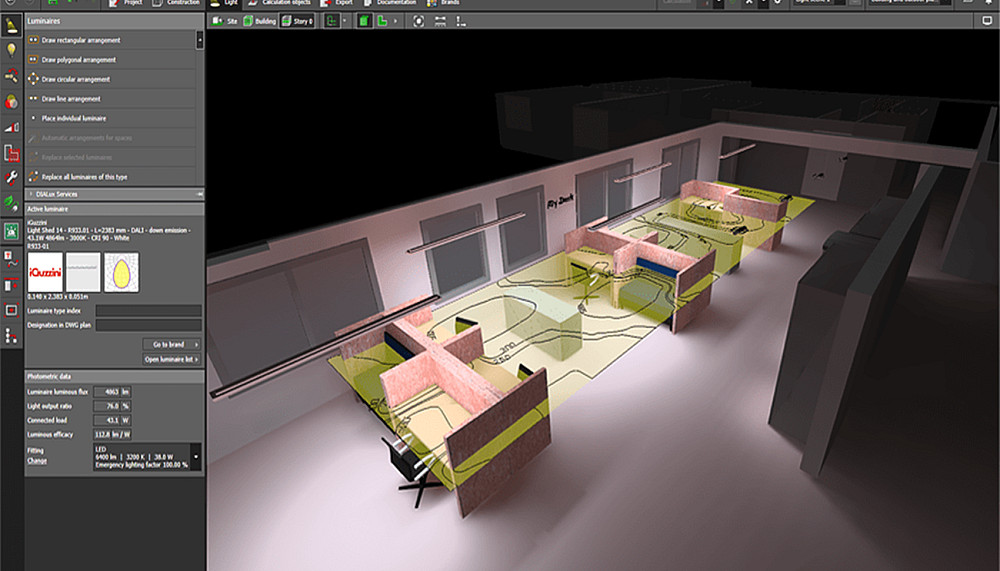Expand more views arrow after the L-shaped icon

[395, 21]
